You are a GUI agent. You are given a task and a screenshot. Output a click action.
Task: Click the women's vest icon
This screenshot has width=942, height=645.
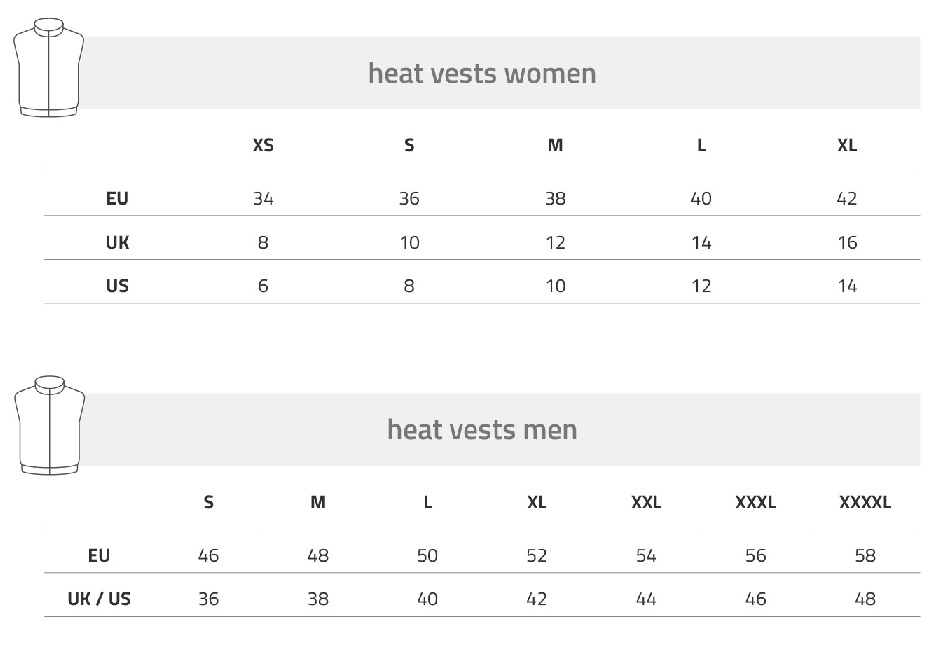[x=48, y=66]
